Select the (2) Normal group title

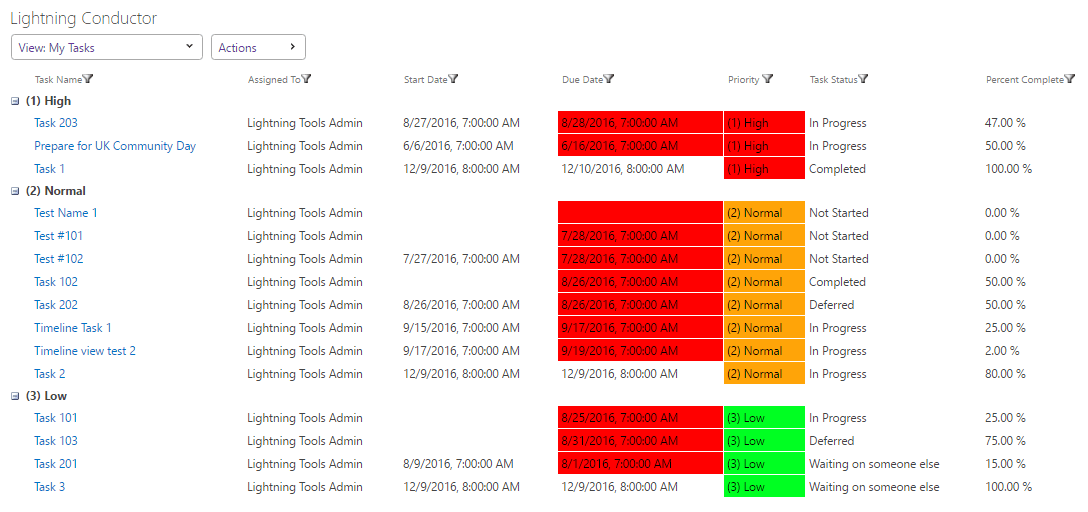pyautogui.click(x=56, y=191)
